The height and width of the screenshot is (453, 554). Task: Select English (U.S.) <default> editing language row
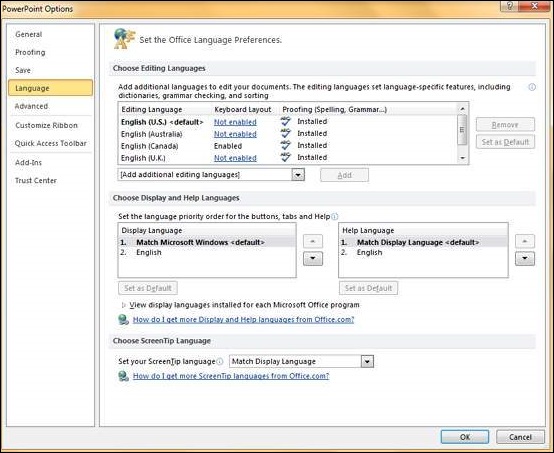(x=288, y=122)
